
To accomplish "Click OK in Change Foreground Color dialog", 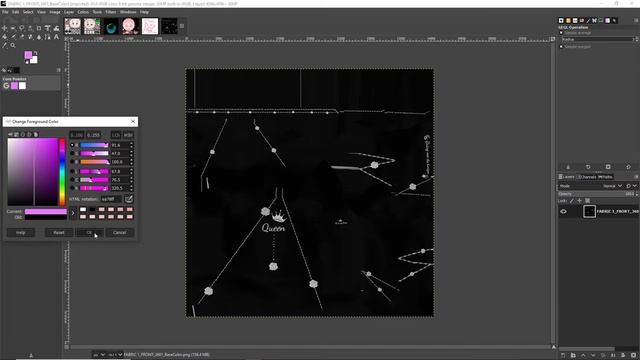I will tap(89, 233).
